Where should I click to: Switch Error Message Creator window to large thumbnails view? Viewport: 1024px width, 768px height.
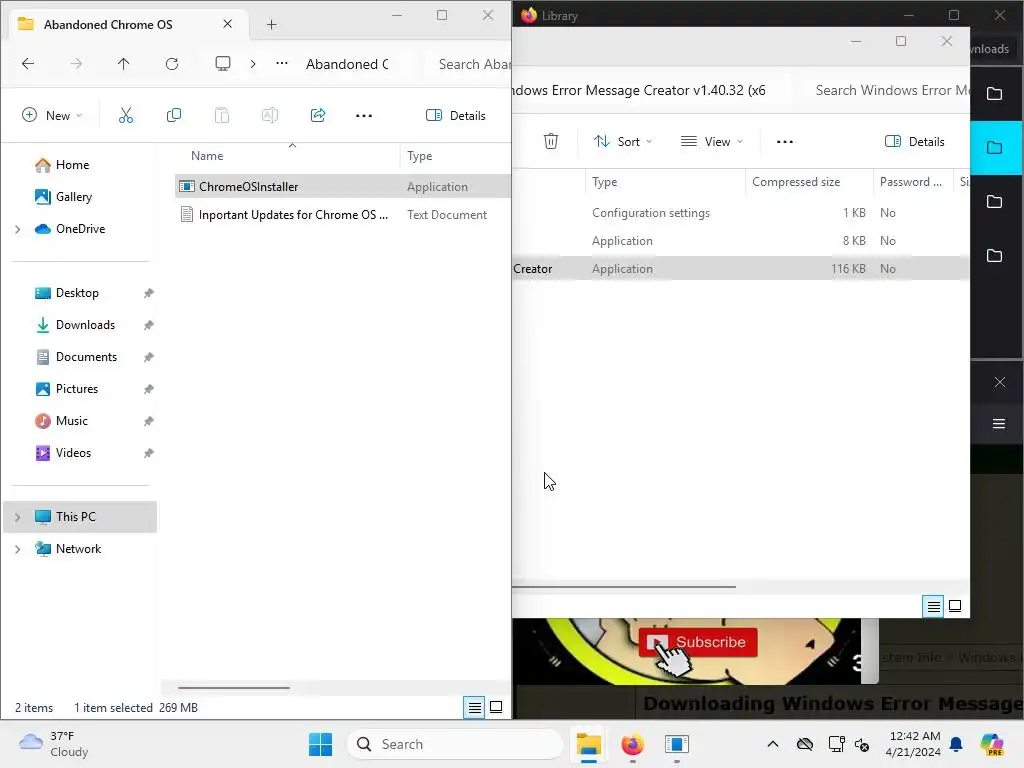point(955,607)
